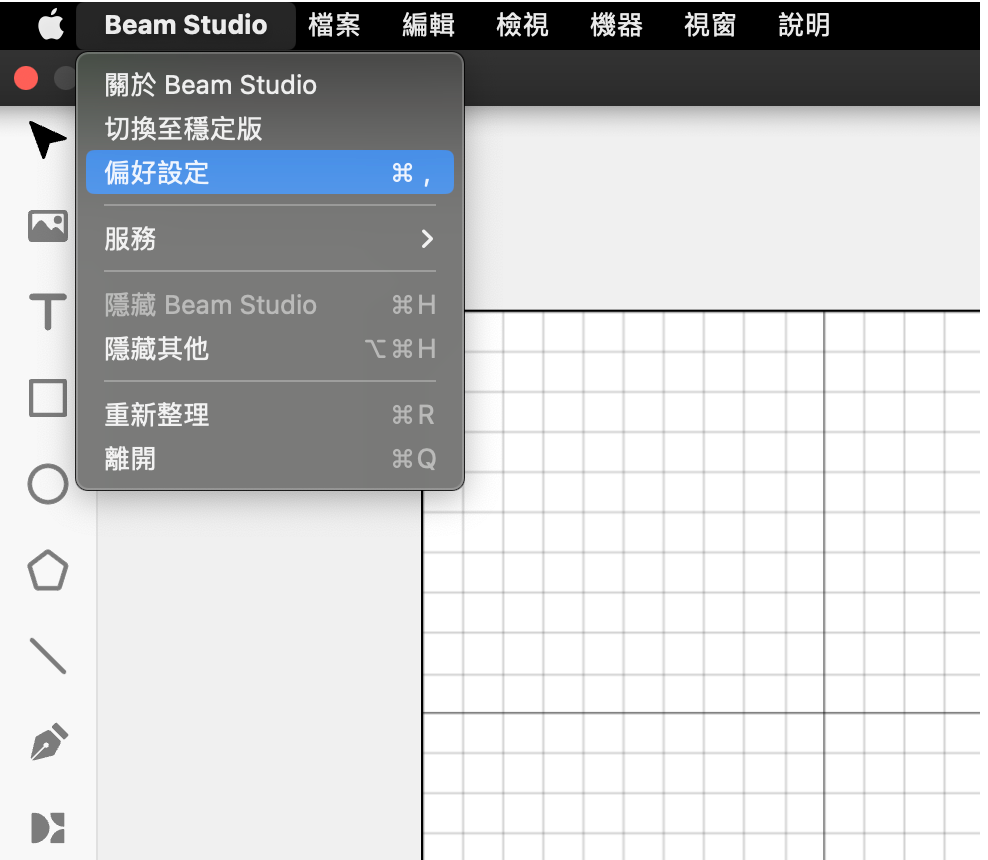The height and width of the screenshot is (860, 988).
Task: Choose 關於 Beam Studio
Action: tap(270, 85)
